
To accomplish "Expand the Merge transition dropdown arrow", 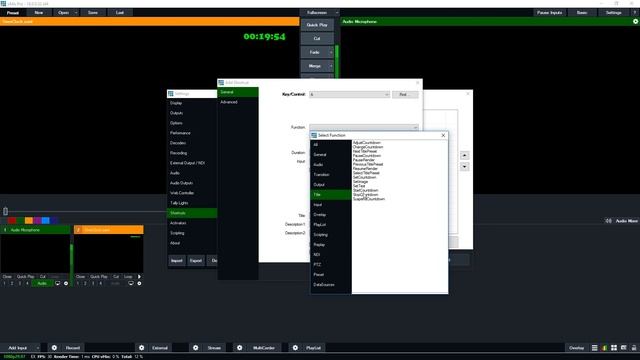I will [x=331, y=66].
